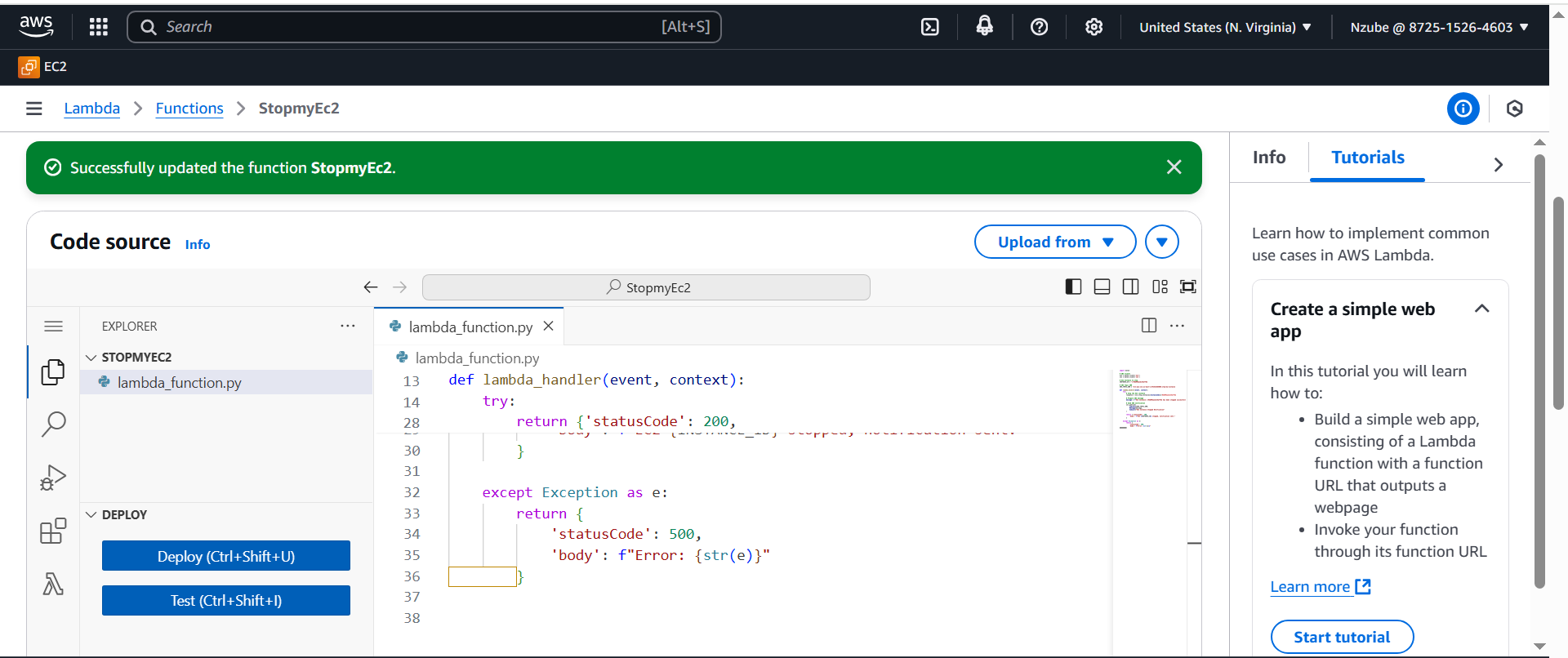Show more tabs with right chevron
This screenshot has width=1568, height=658.
point(1499,164)
